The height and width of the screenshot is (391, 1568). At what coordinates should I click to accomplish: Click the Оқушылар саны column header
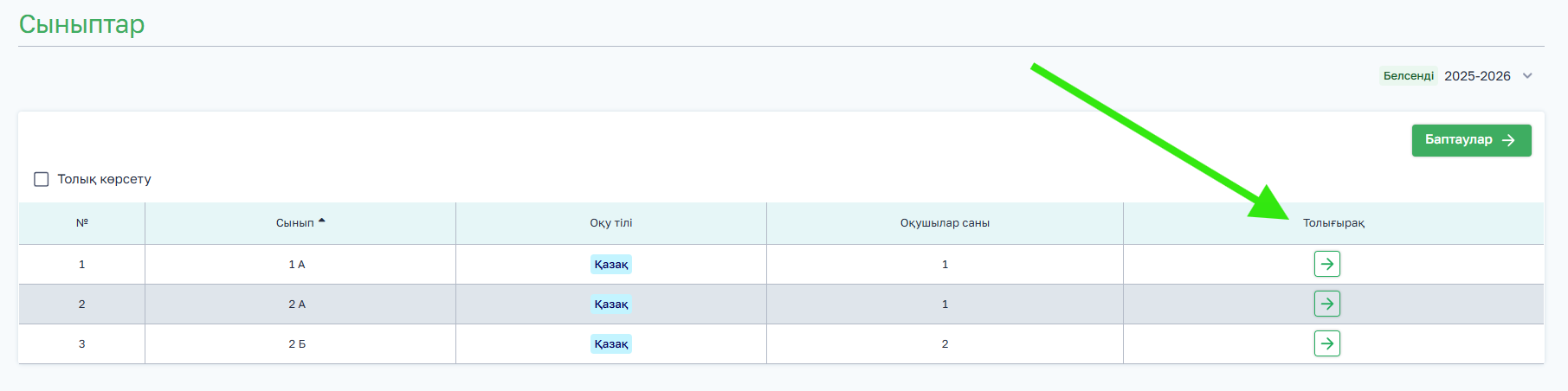(945, 223)
